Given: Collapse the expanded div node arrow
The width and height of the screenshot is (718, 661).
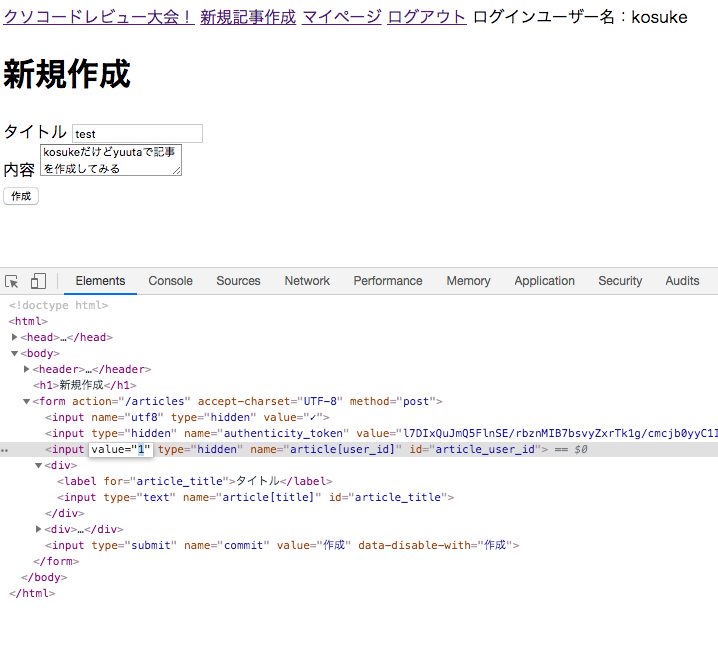Looking at the screenshot, I should tap(38, 466).
